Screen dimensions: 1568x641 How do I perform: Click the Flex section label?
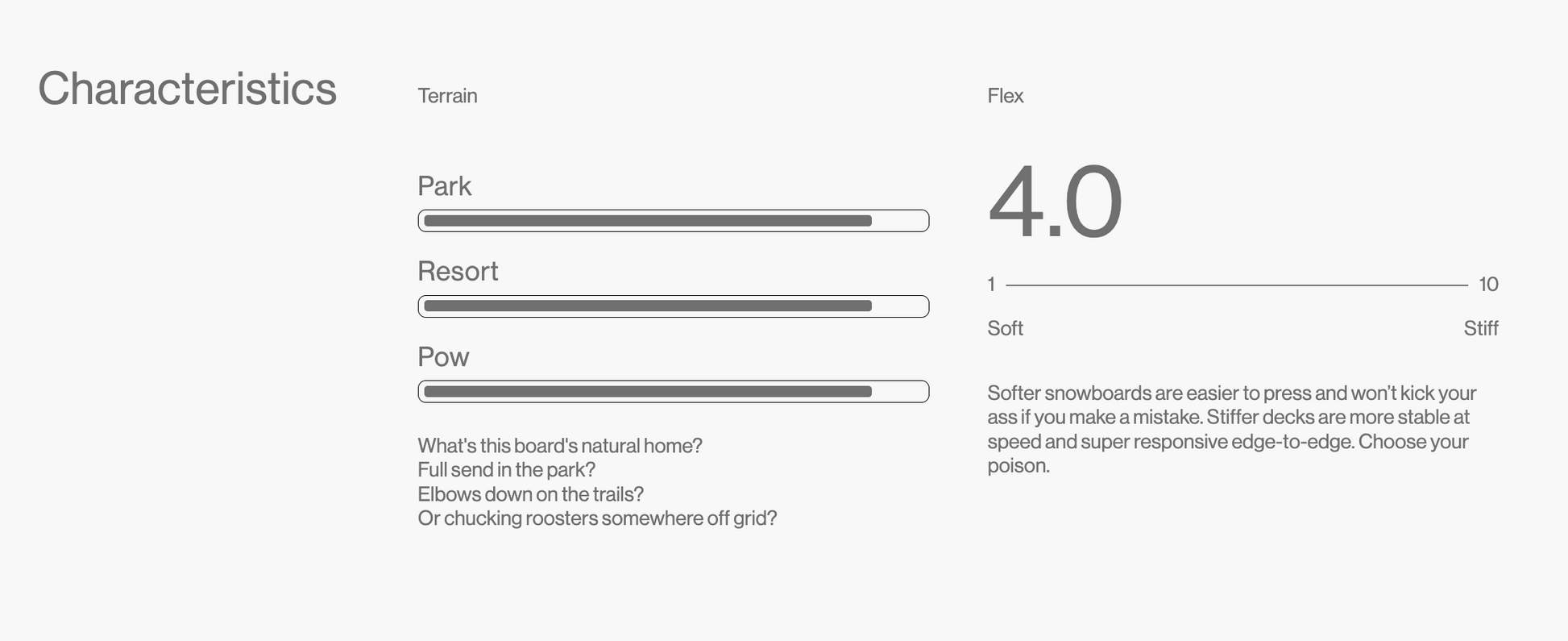[x=1006, y=96]
